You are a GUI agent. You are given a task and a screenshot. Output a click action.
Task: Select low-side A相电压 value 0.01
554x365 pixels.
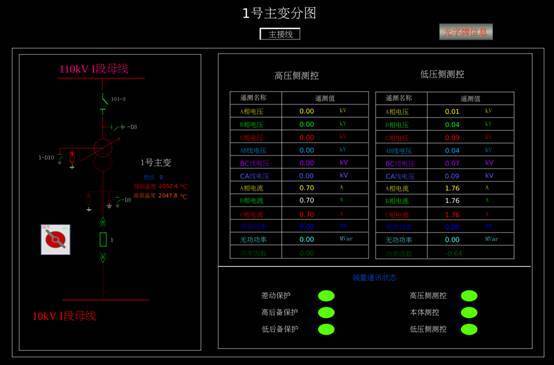pyautogui.click(x=452, y=112)
